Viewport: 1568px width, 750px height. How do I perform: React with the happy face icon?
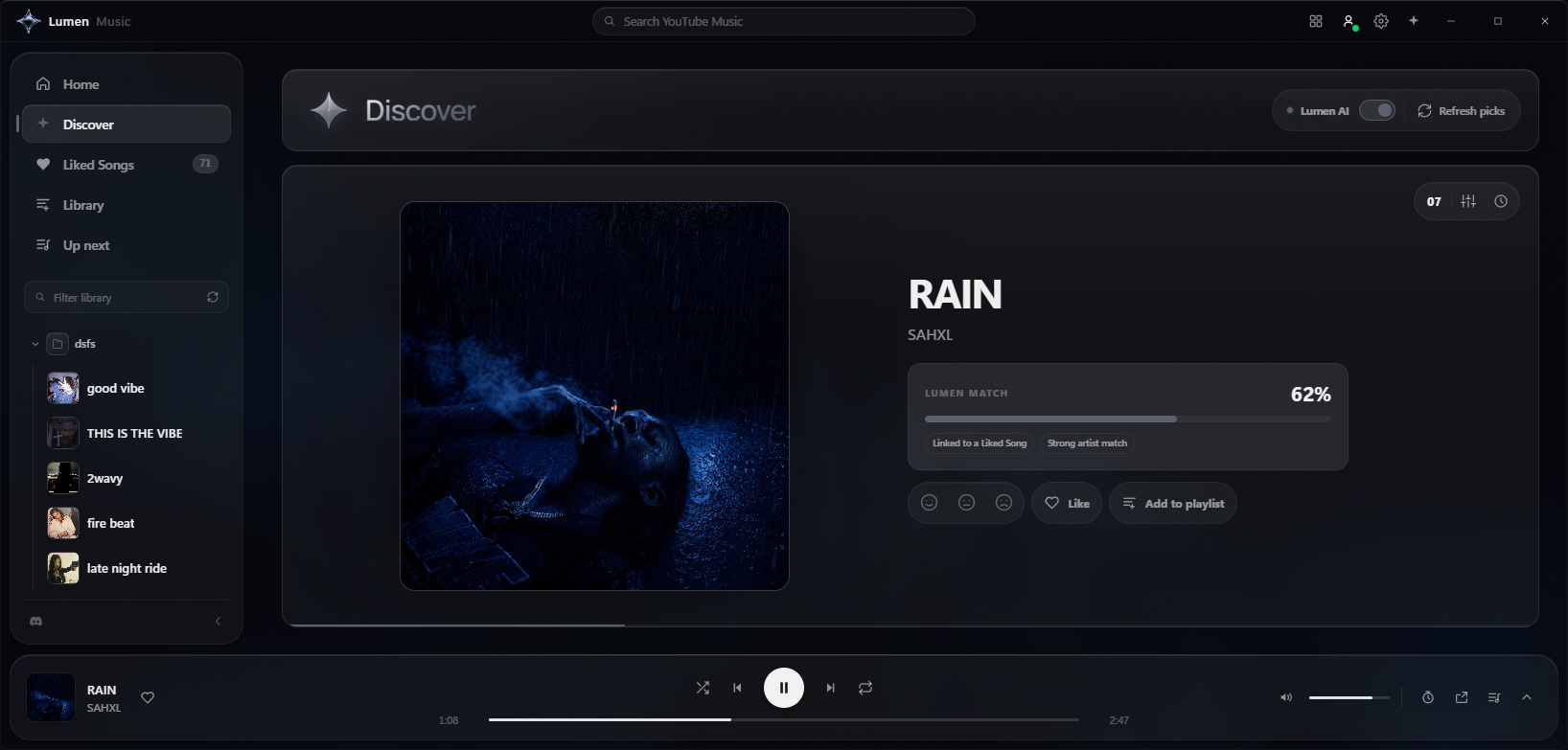tap(929, 503)
